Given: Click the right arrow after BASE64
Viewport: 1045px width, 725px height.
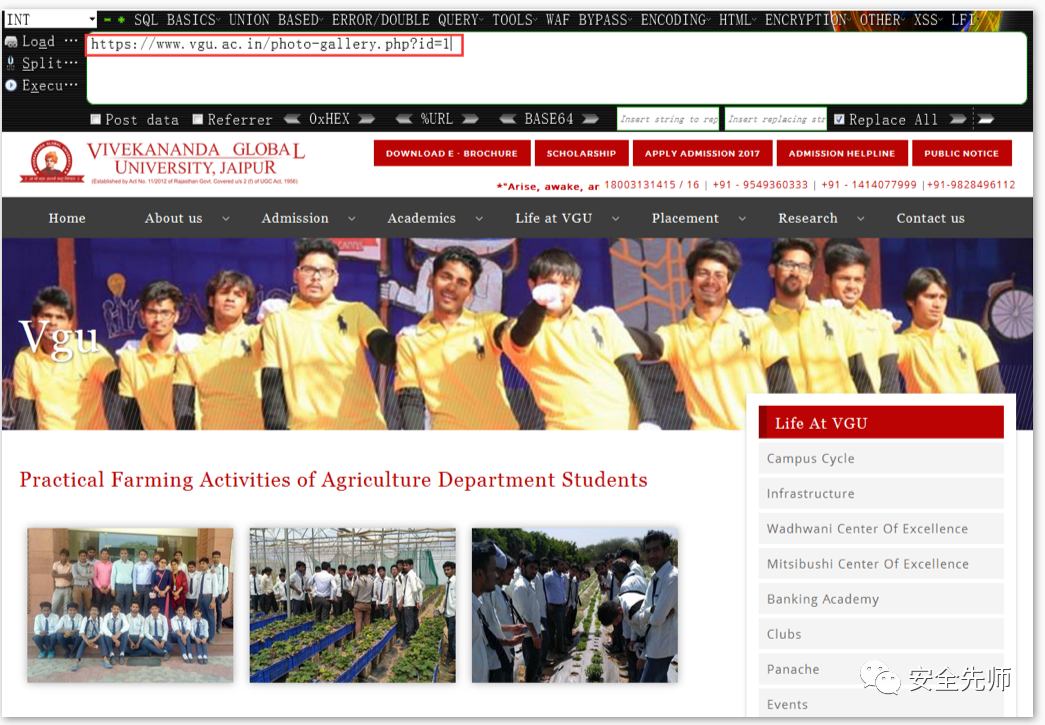Looking at the screenshot, I should tap(590, 119).
